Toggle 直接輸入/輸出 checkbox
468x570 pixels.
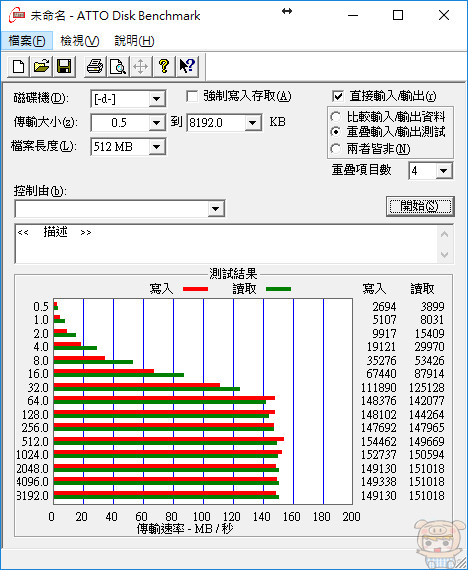(338, 96)
